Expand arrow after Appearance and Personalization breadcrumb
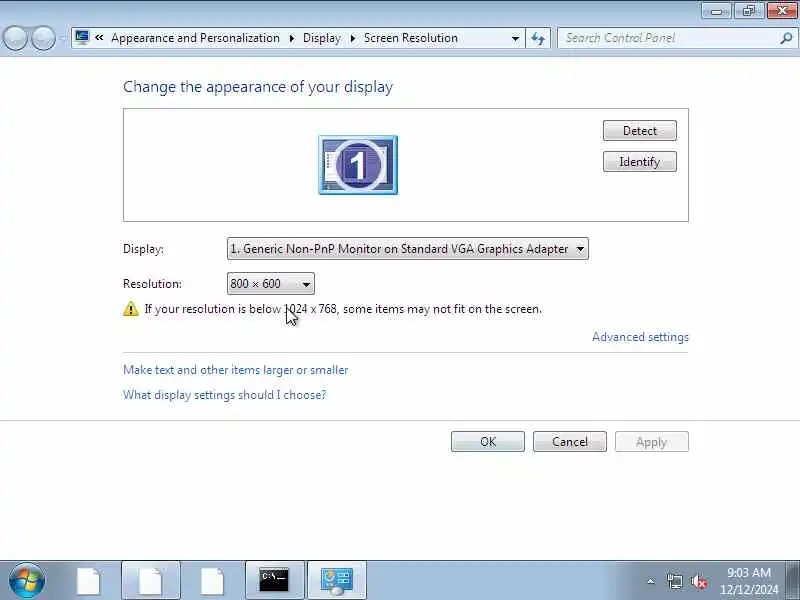The width and height of the screenshot is (800, 600). click(291, 38)
